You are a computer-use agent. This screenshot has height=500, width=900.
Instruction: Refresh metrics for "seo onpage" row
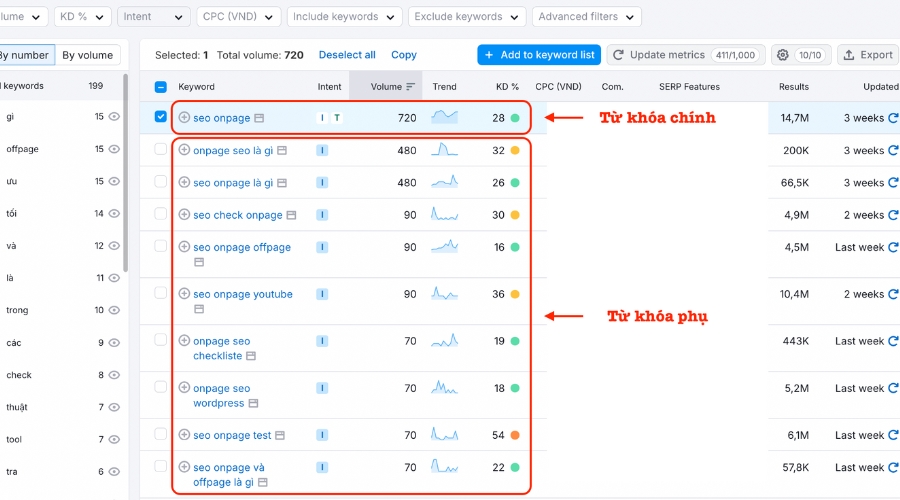coord(892,118)
